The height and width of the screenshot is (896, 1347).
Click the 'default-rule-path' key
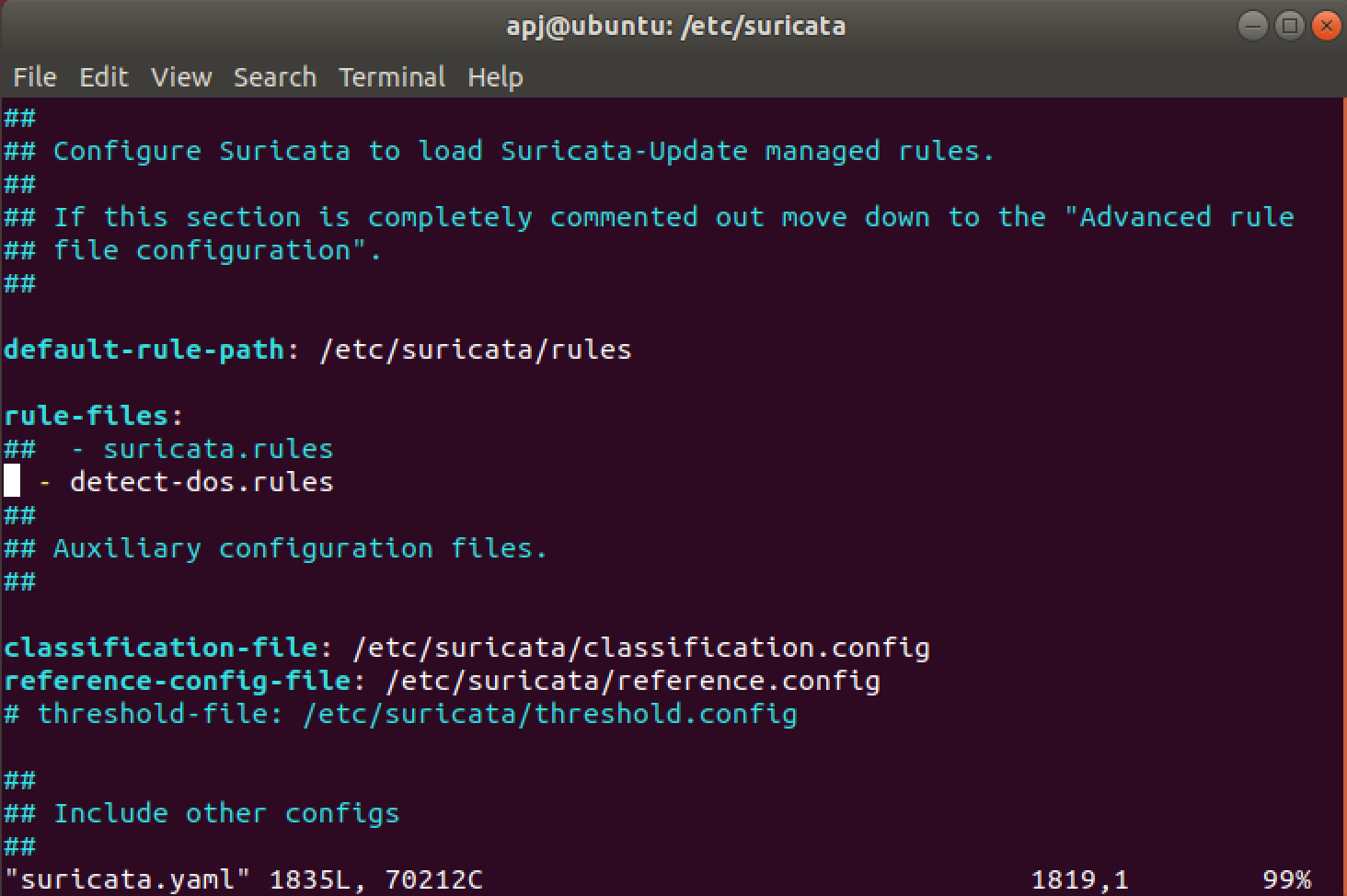tap(144, 350)
